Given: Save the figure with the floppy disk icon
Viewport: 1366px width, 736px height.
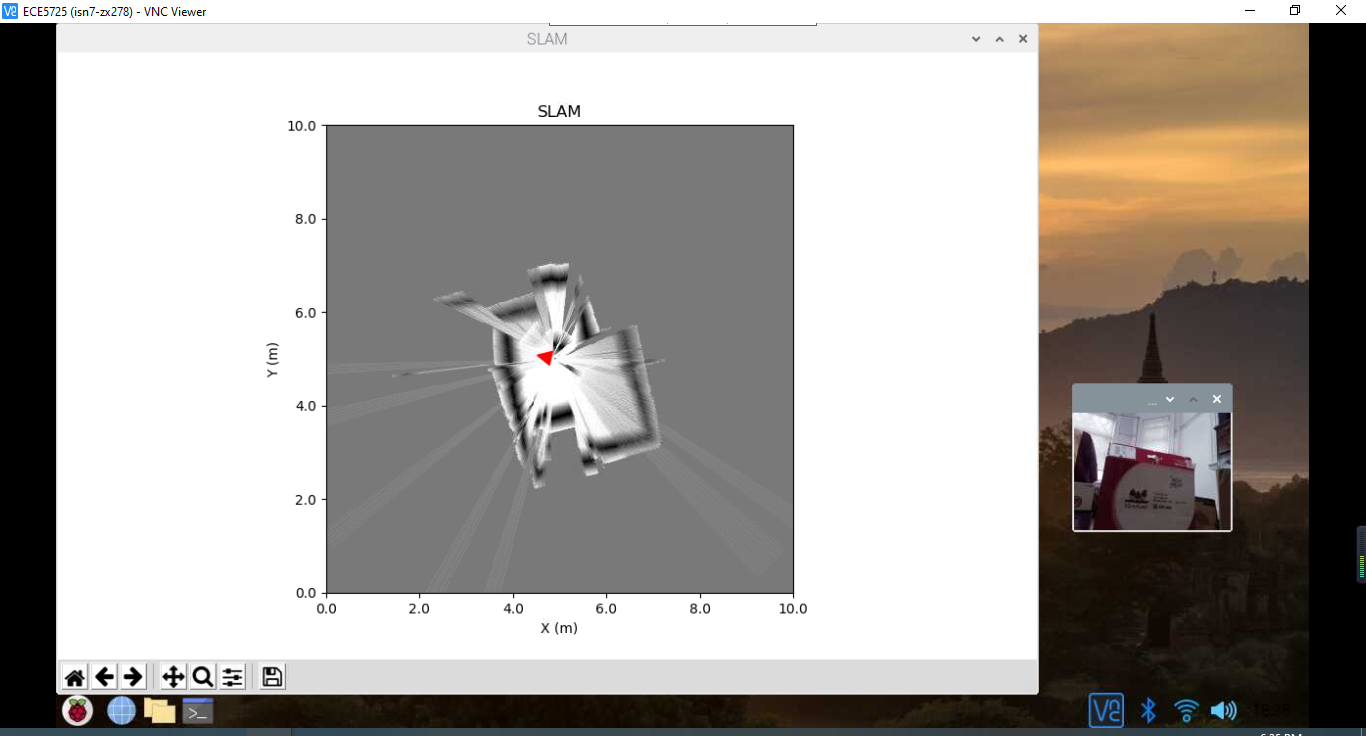Looking at the screenshot, I should (272, 677).
